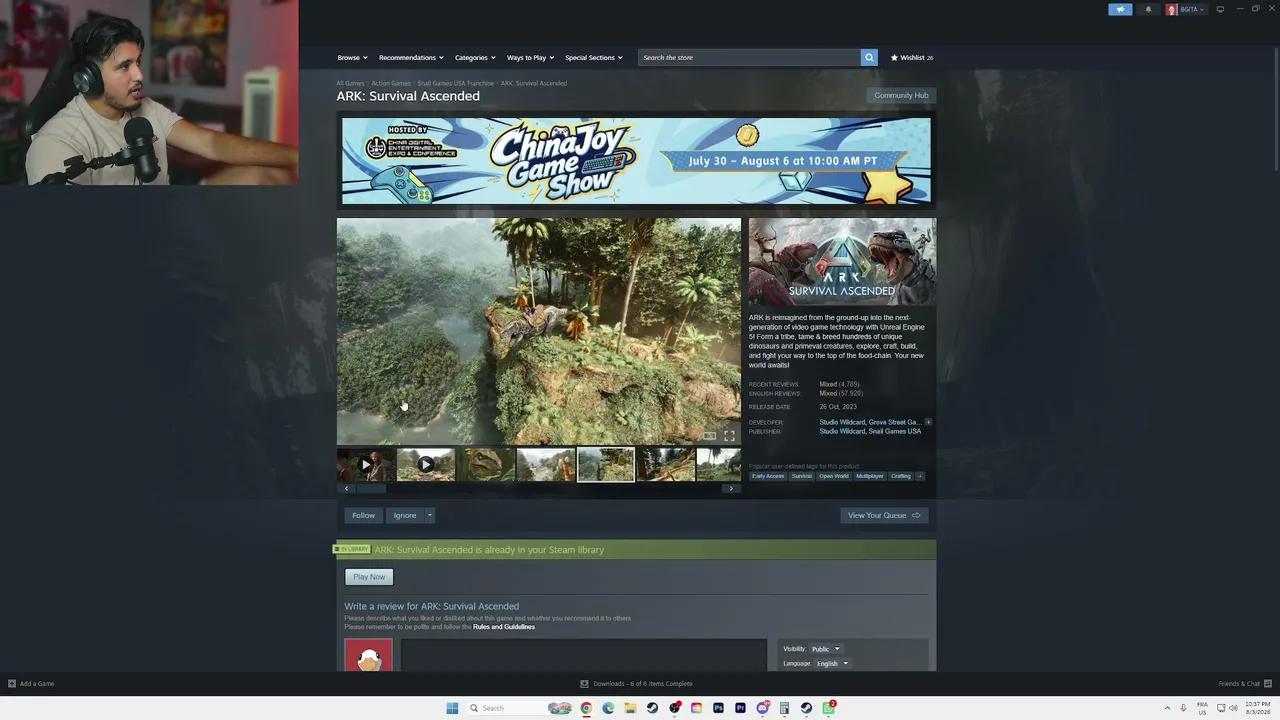
Task: Open the ChinaJoy Game Show banner
Action: pos(636,161)
